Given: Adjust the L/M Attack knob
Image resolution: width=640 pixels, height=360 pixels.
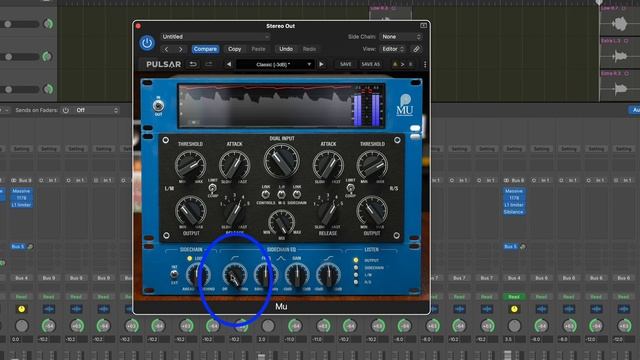Looking at the screenshot, I should 234,165.
